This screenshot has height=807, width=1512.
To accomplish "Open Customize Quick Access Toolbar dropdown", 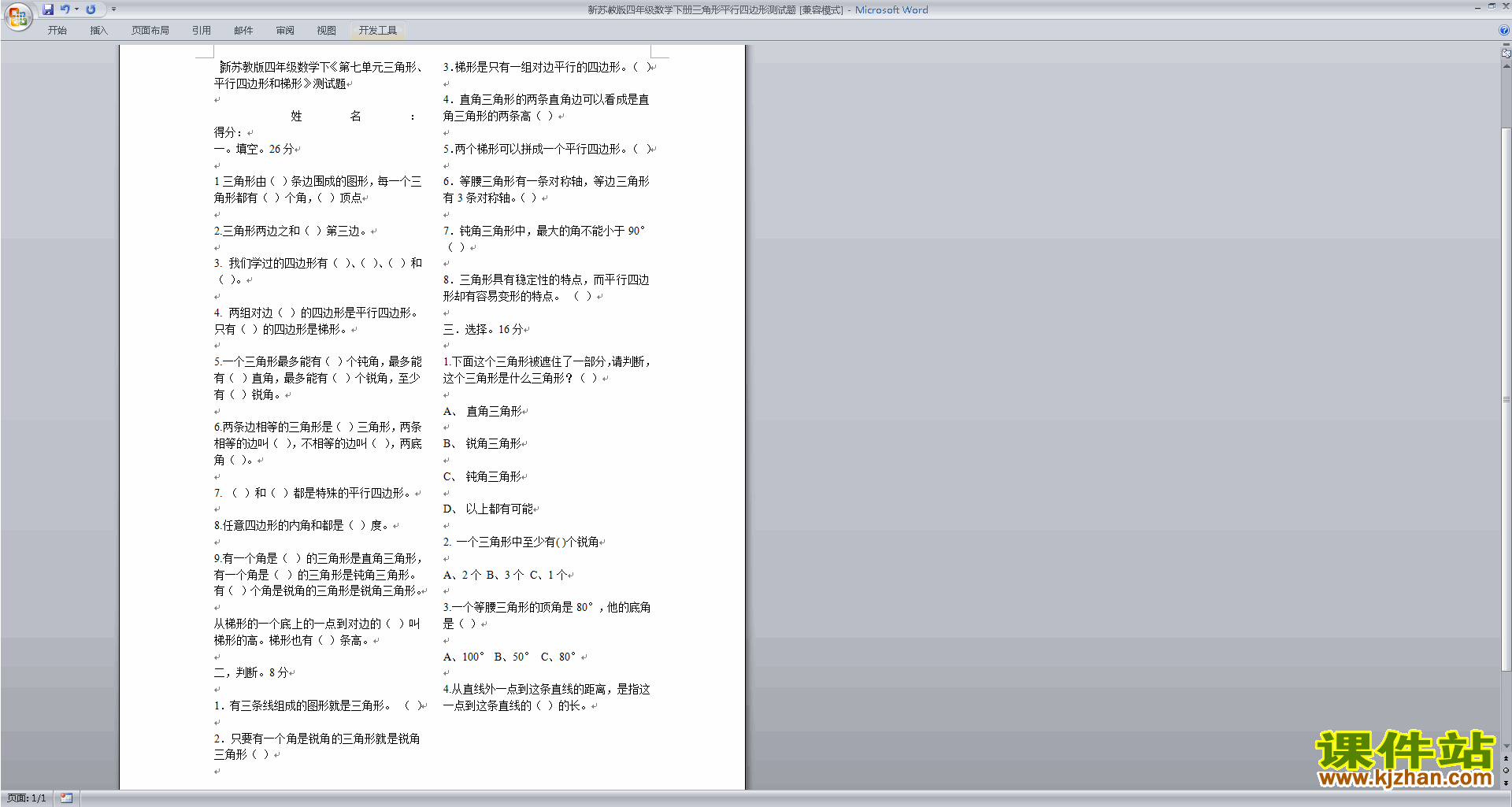I will [x=113, y=9].
